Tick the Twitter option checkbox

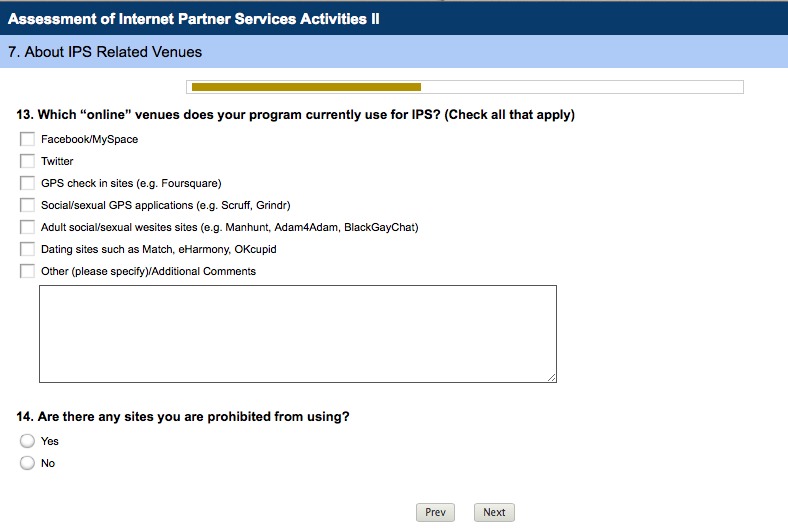click(27, 161)
